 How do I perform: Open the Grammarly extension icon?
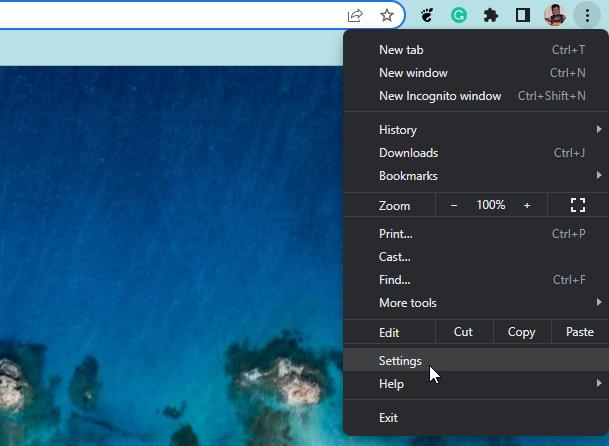(459, 16)
